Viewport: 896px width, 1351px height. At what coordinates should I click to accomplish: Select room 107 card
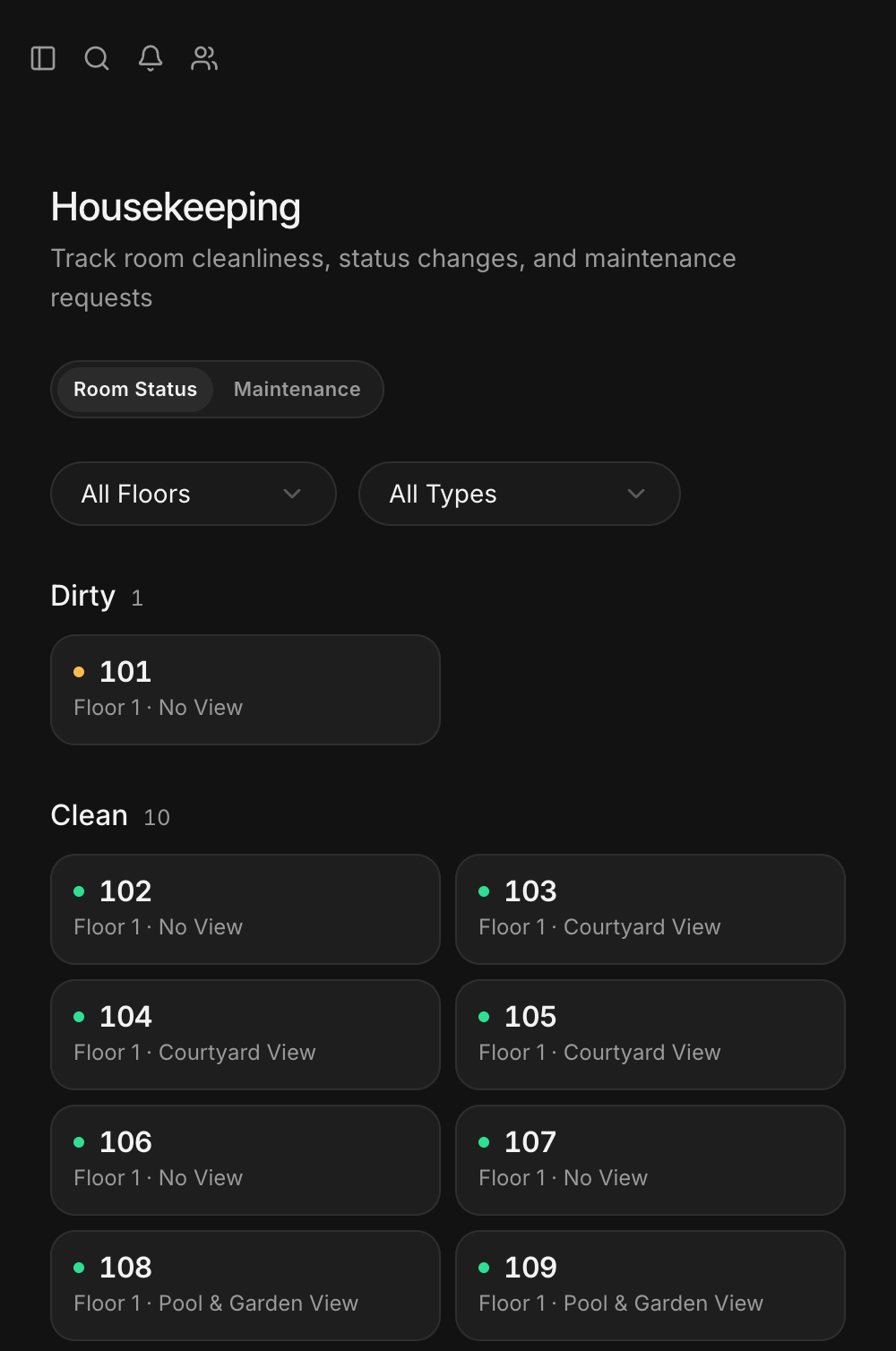coord(650,1160)
